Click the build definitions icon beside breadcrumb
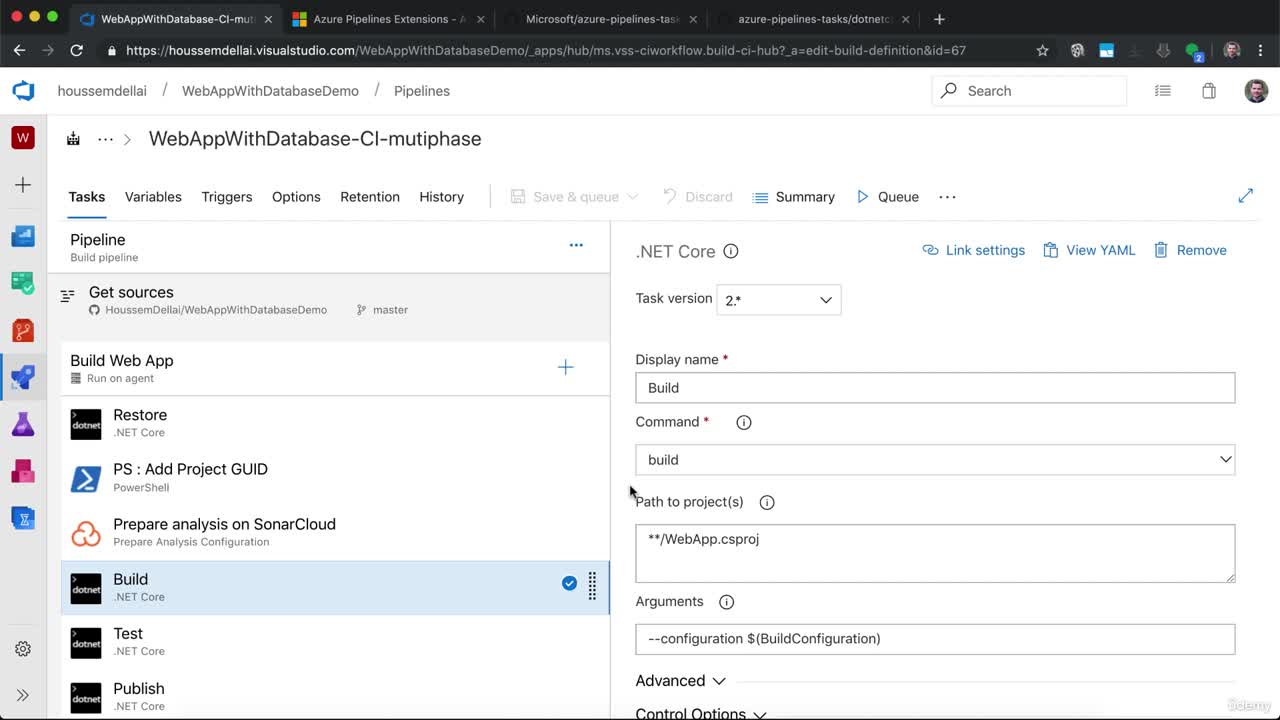1280x720 pixels. pyautogui.click(x=73, y=139)
